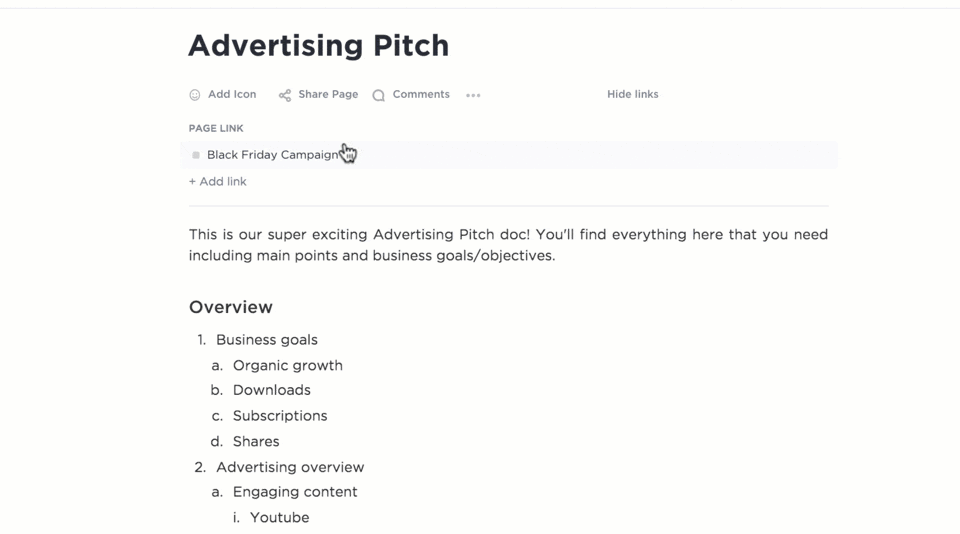This screenshot has width=960, height=534.
Task: Select the Advertising overview list item
Action: (290, 467)
